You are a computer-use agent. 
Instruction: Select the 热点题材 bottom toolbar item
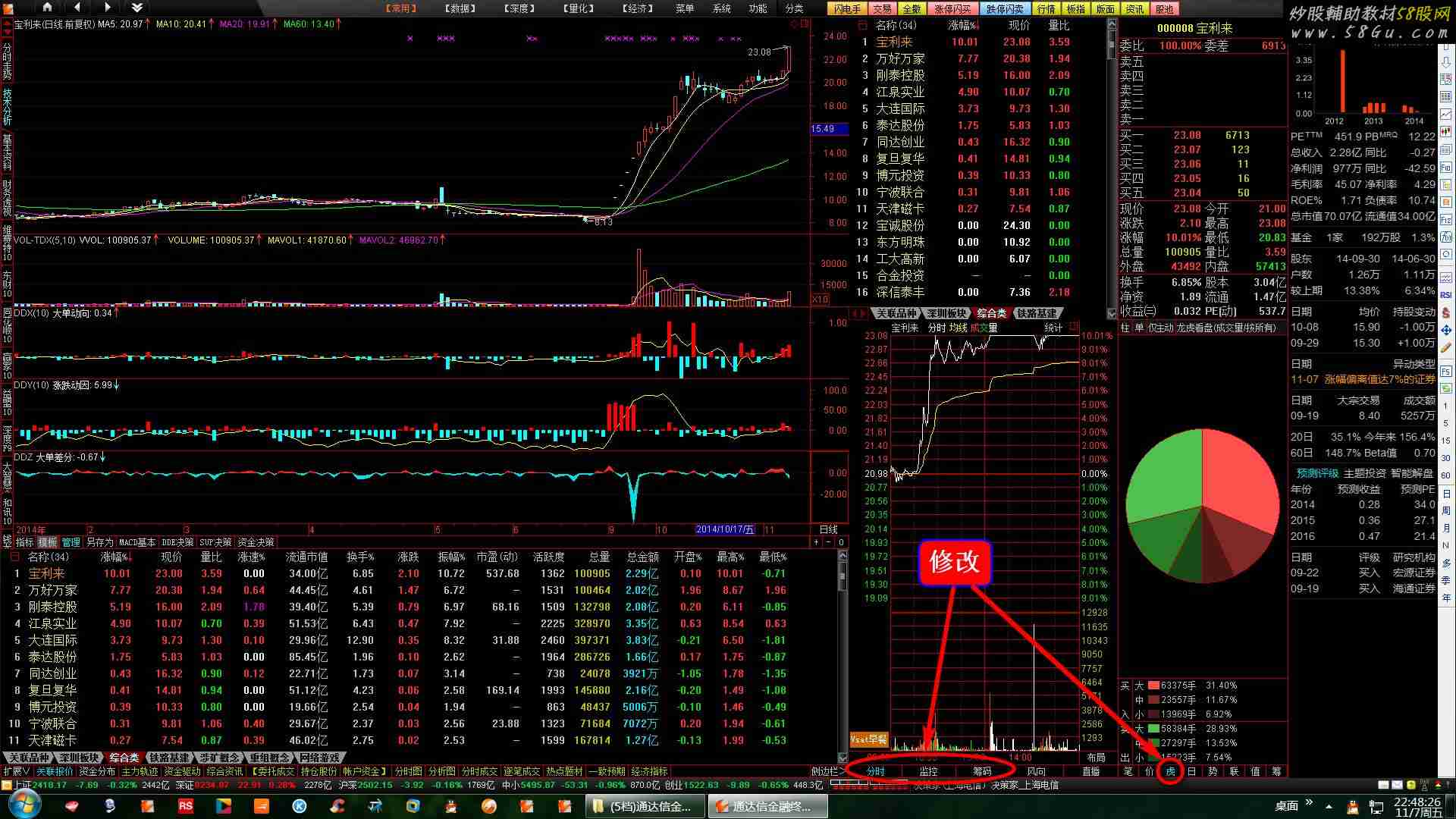pos(564,771)
